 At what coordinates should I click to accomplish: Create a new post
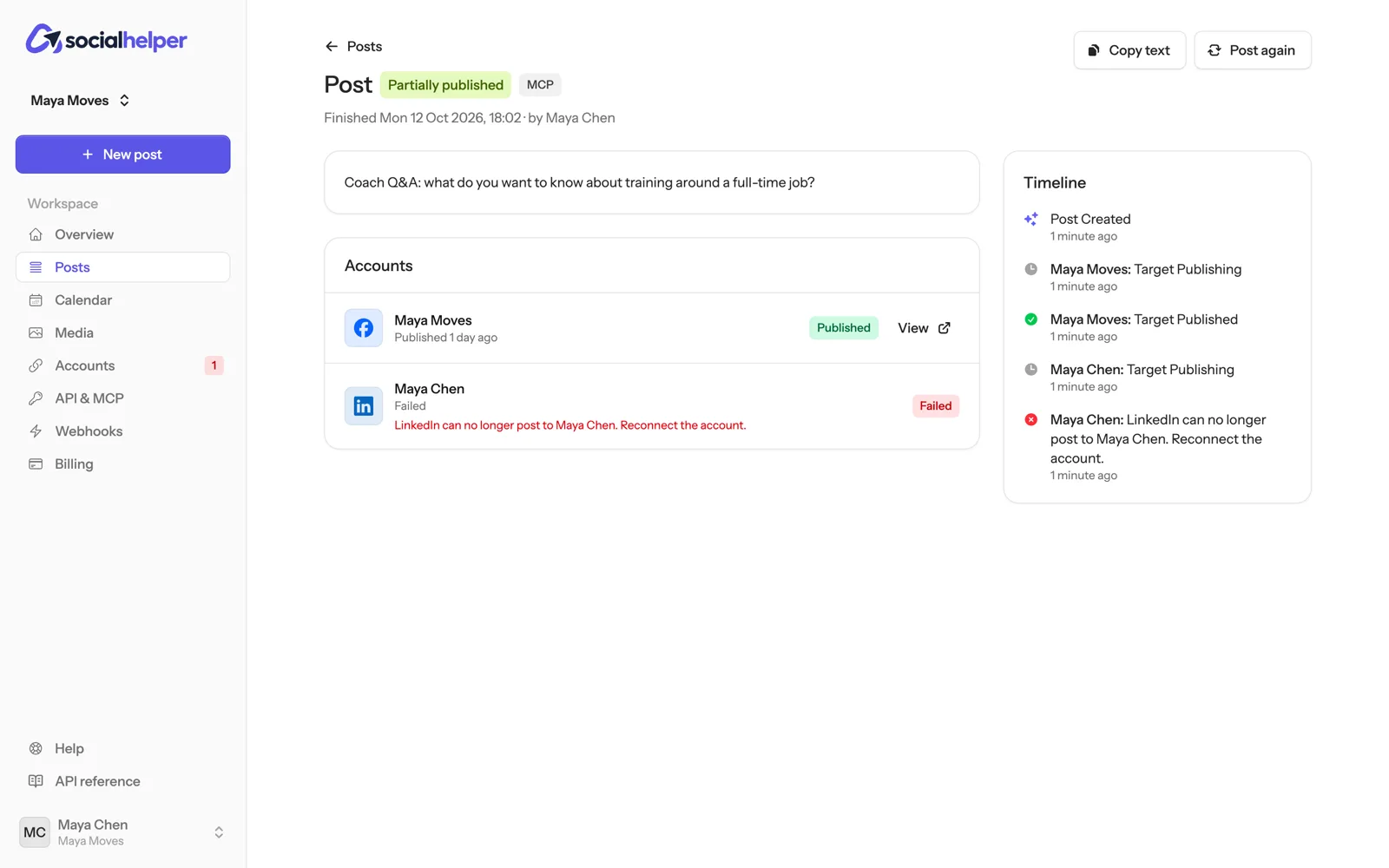(122, 155)
